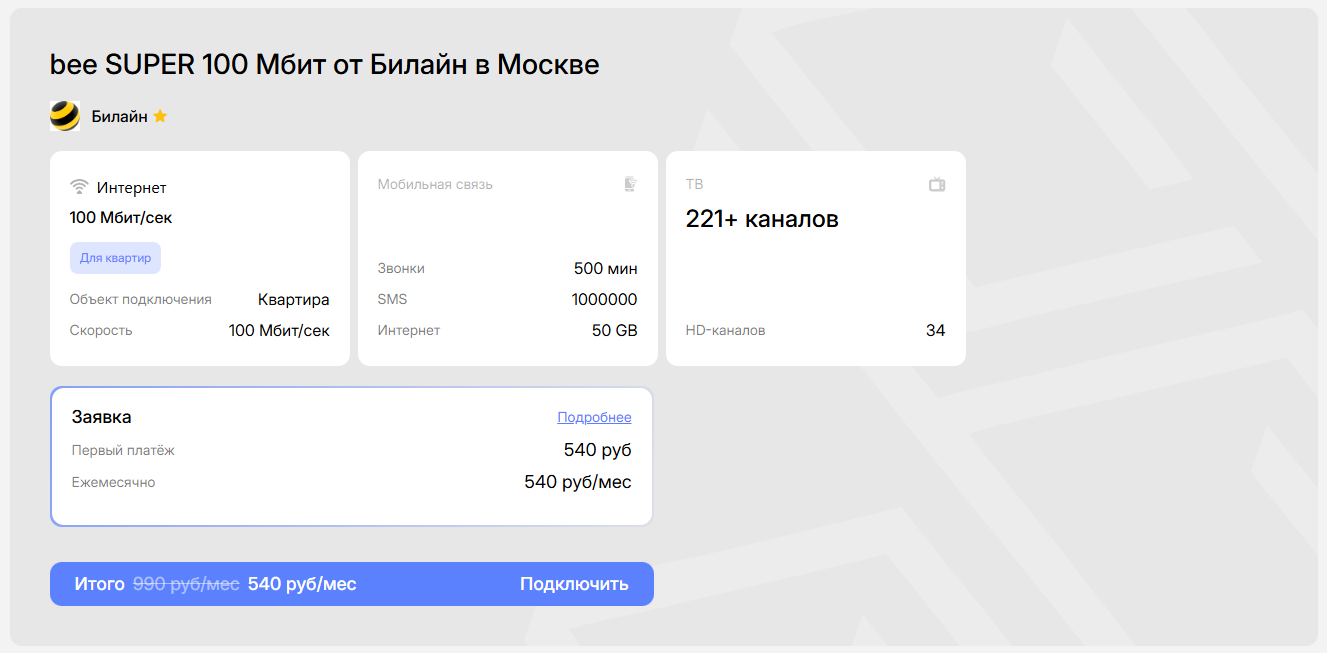Click the tariff title bee SUPER 100 Мбит
This screenshot has height=653, width=1327.
click(x=324, y=65)
